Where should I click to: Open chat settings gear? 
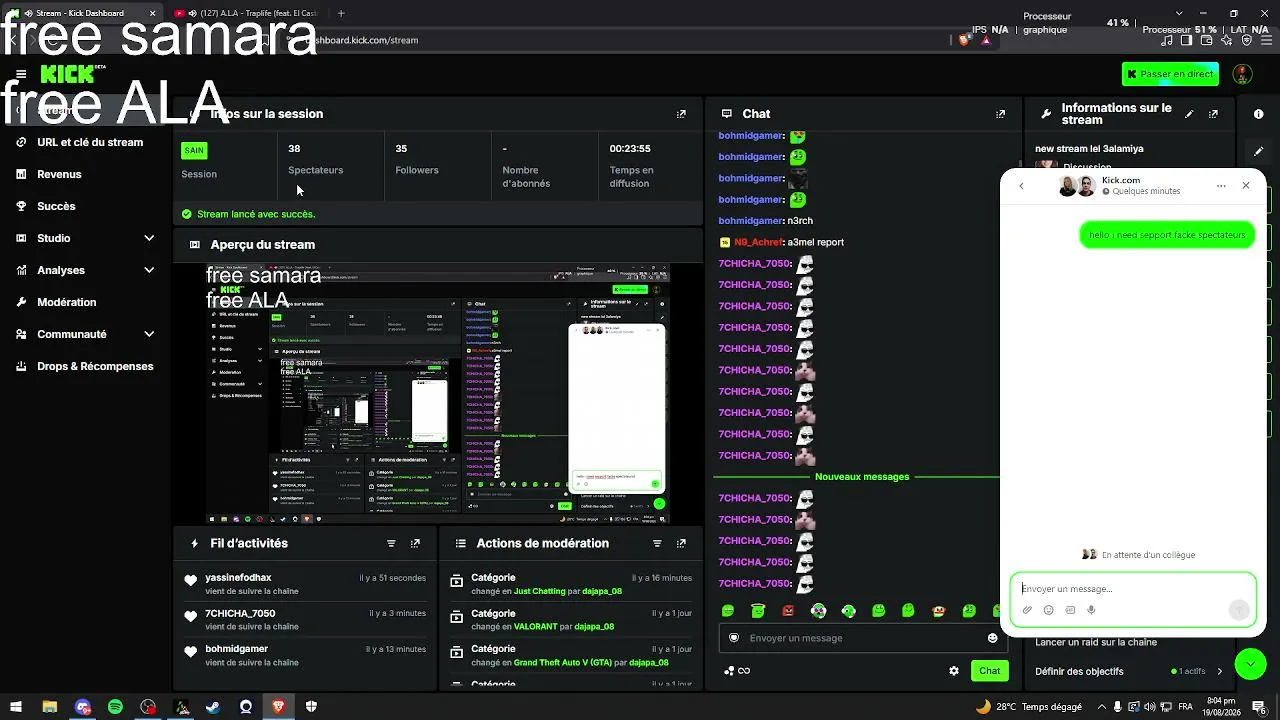click(954, 671)
